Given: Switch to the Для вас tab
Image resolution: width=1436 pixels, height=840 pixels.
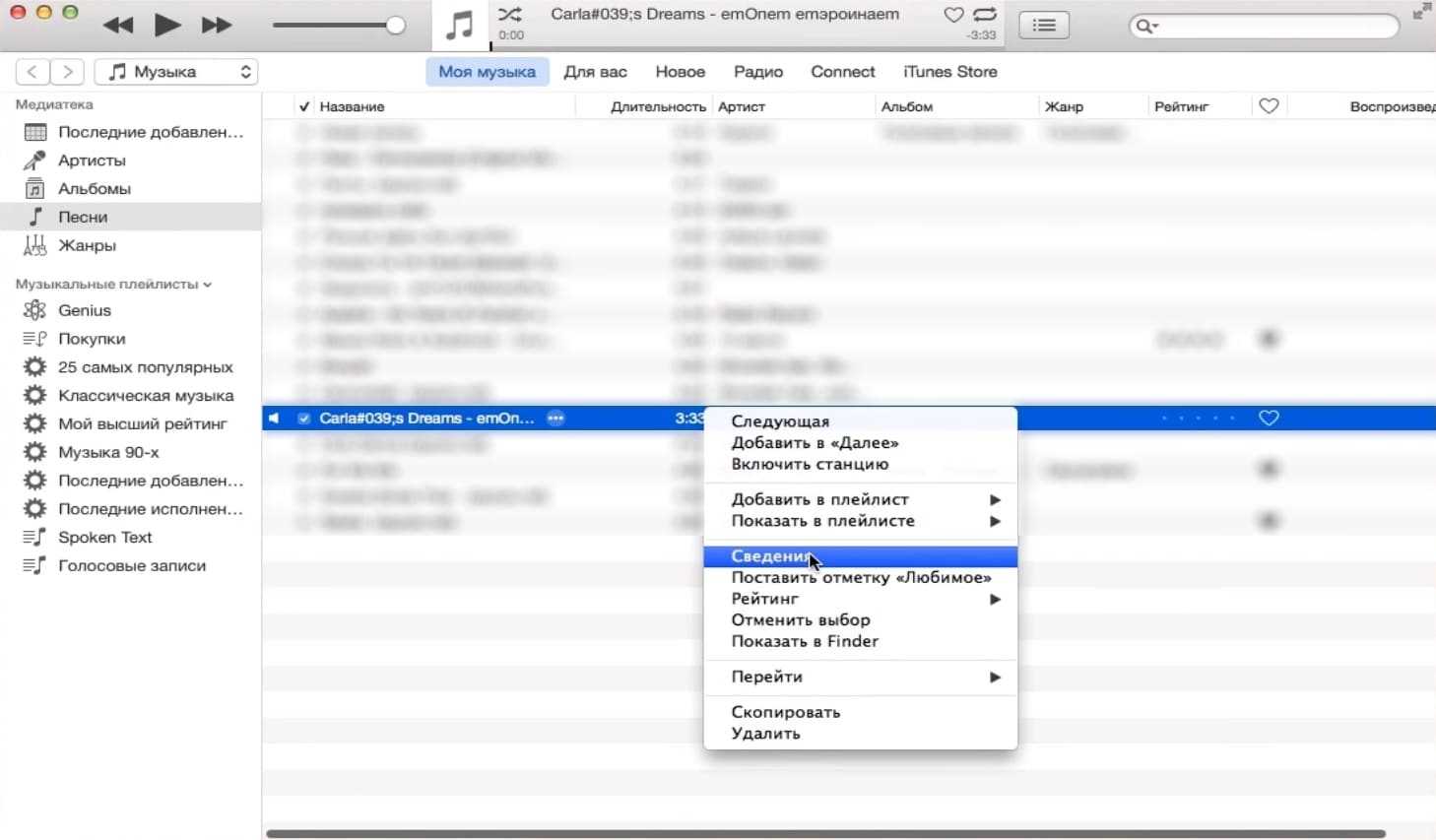Looking at the screenshot, I should click(x=595, y=72).
